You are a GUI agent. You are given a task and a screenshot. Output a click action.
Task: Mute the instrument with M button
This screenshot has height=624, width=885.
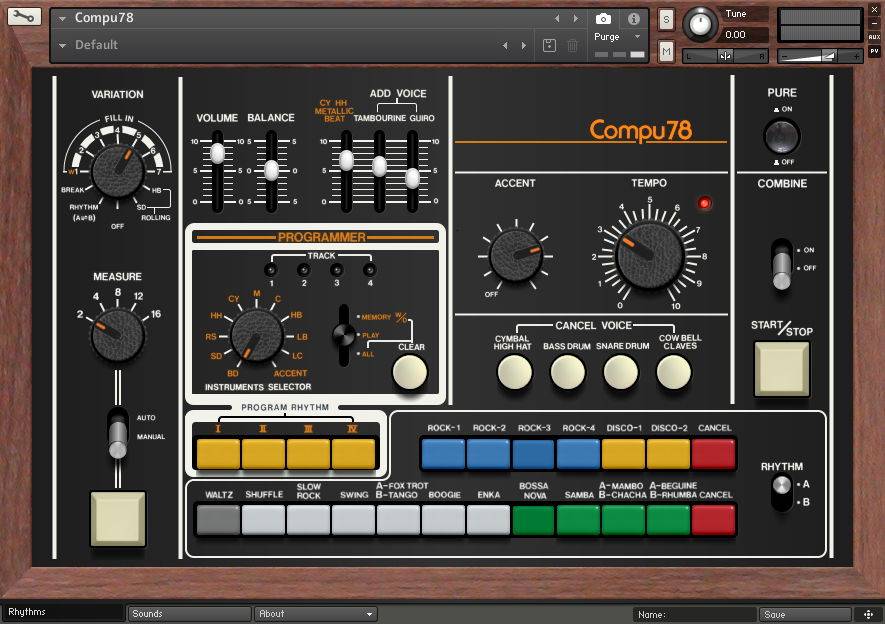pyautogui.click(x=667, y=50)
